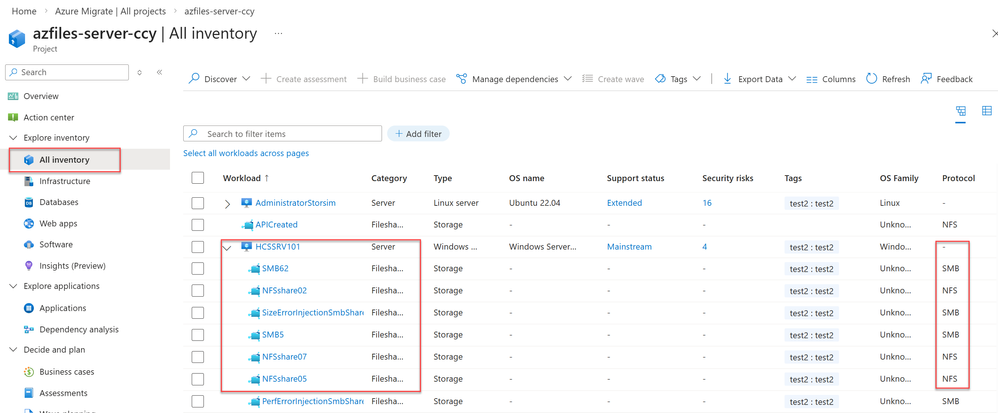
Task: Sort by Workload column header
Action: 246,178
